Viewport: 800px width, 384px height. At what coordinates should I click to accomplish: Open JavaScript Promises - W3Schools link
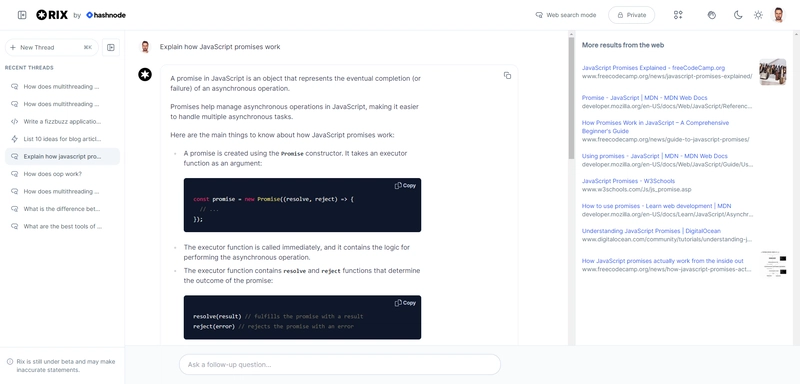point(628,181)
